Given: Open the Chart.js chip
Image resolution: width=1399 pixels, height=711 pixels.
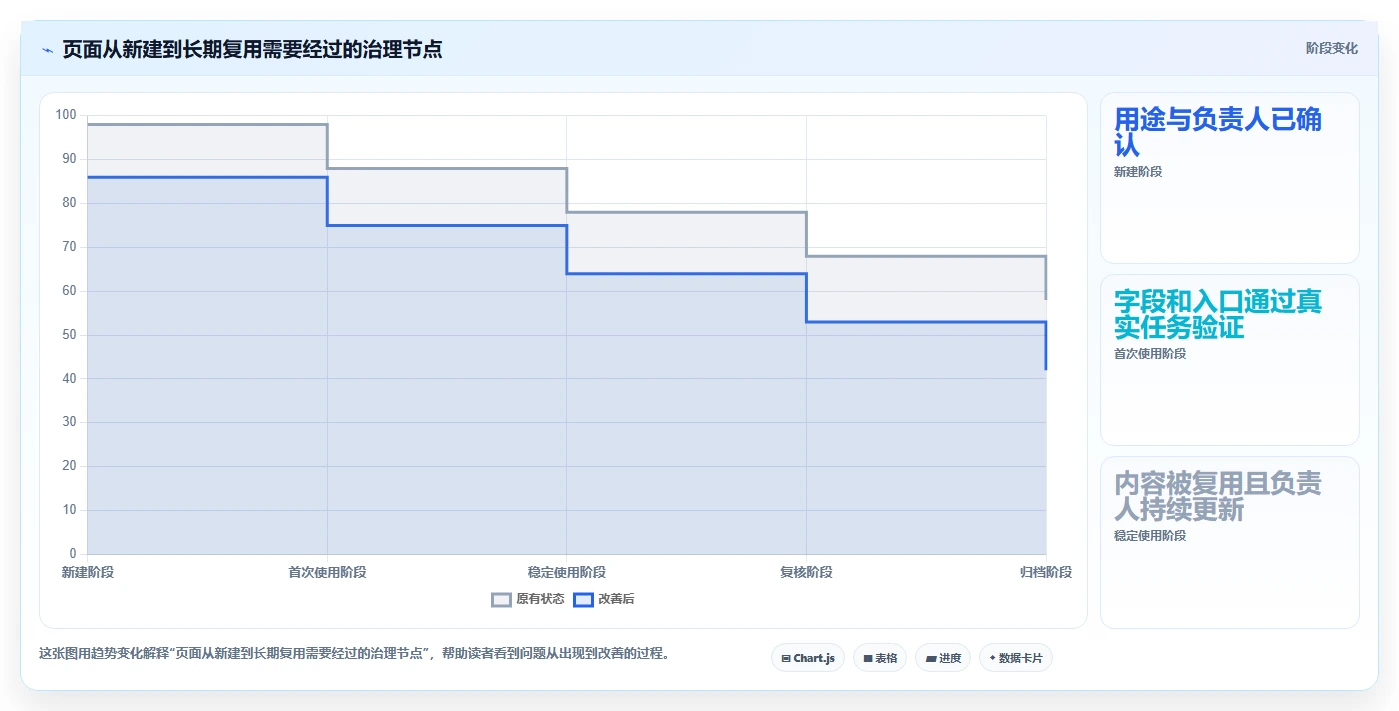Looking at the screenshot, I should (x=808, y=658).
